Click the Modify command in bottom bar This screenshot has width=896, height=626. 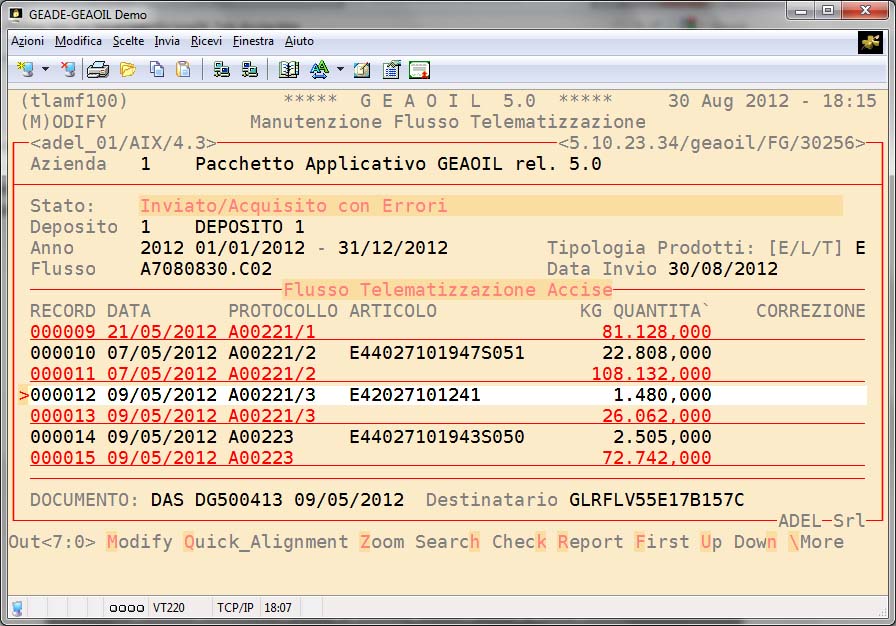139,542
